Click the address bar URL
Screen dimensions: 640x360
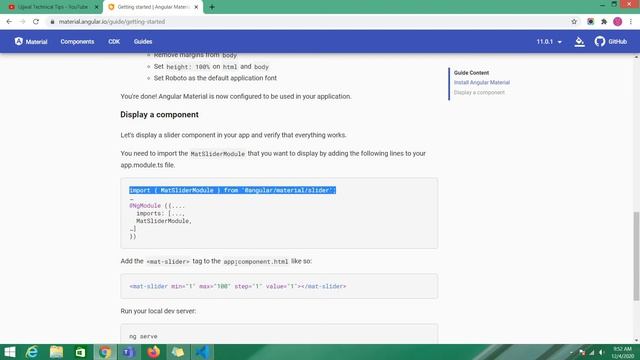(112, 22)
